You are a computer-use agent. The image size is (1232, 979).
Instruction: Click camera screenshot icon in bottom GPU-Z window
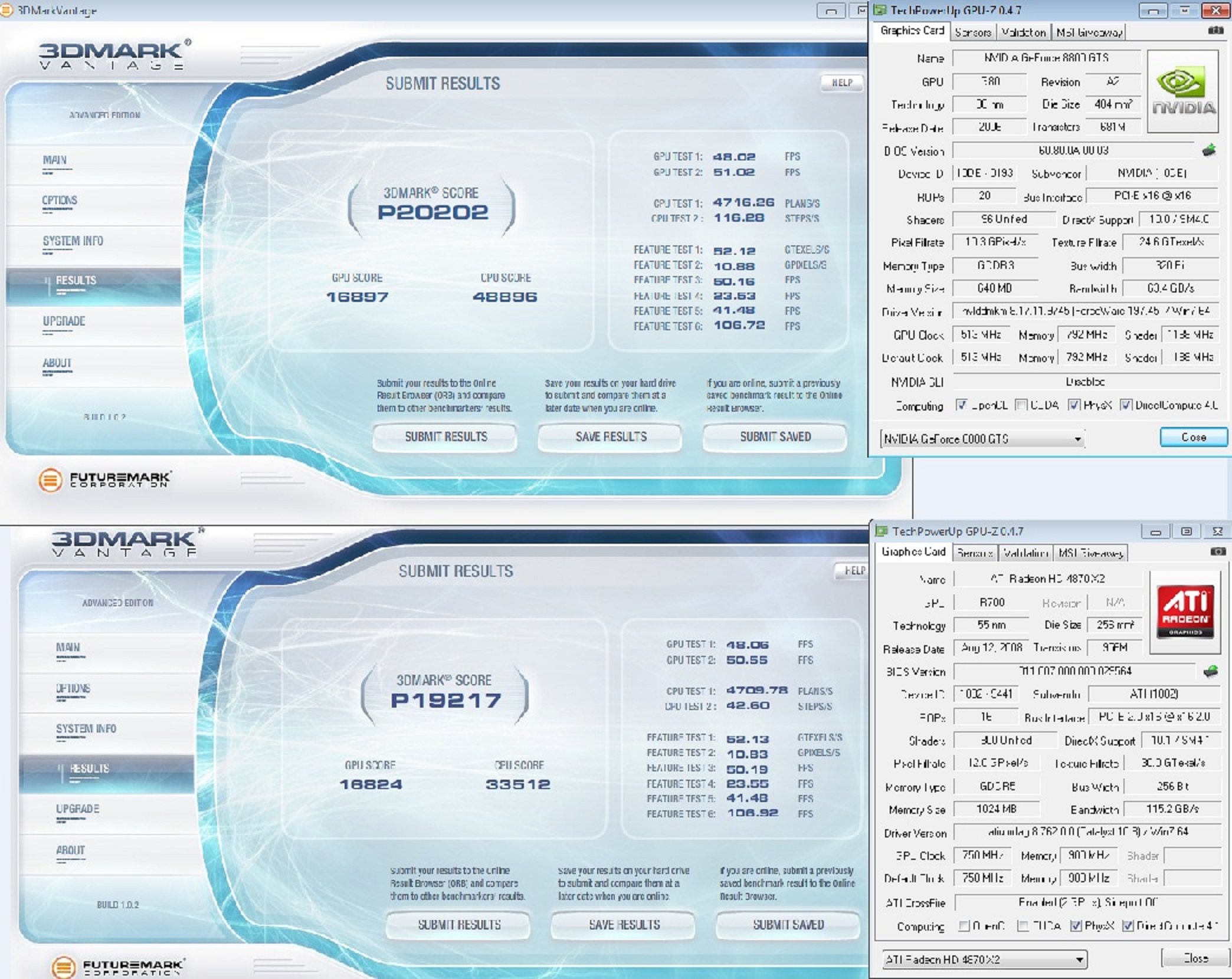[1217, 551]
